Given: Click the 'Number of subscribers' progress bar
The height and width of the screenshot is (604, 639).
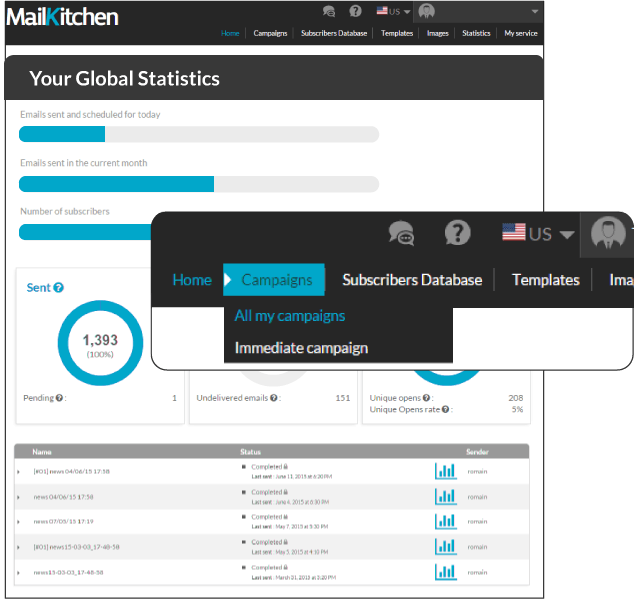Looking at the screenshot, I should [85, 232].
